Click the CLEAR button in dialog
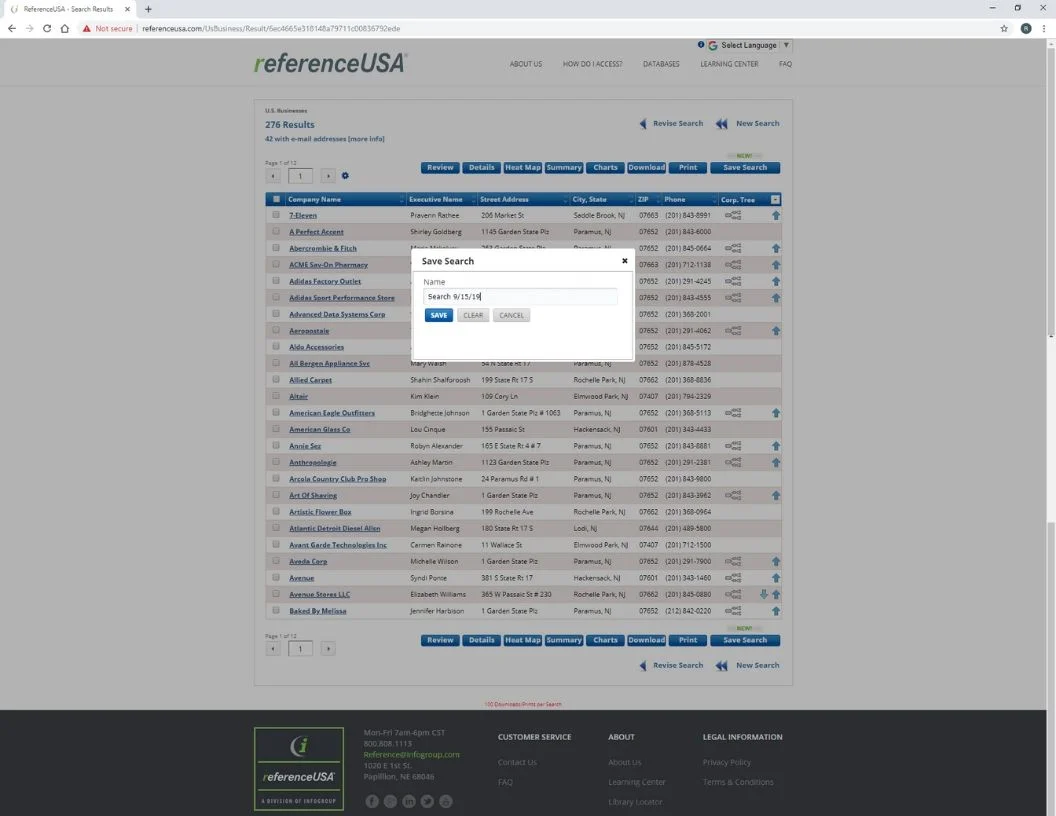 point(473,315)
